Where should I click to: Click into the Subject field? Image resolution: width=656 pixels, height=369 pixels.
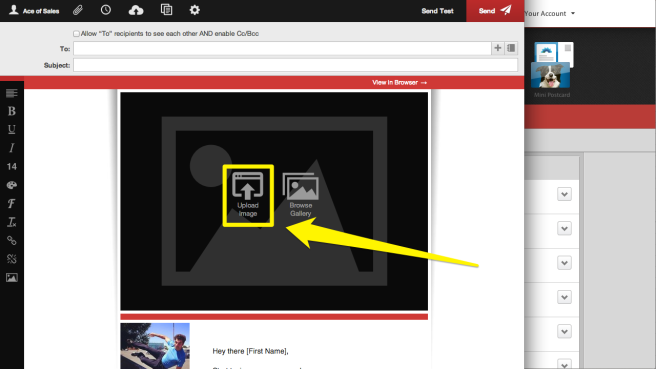click(x=295, y=65)
